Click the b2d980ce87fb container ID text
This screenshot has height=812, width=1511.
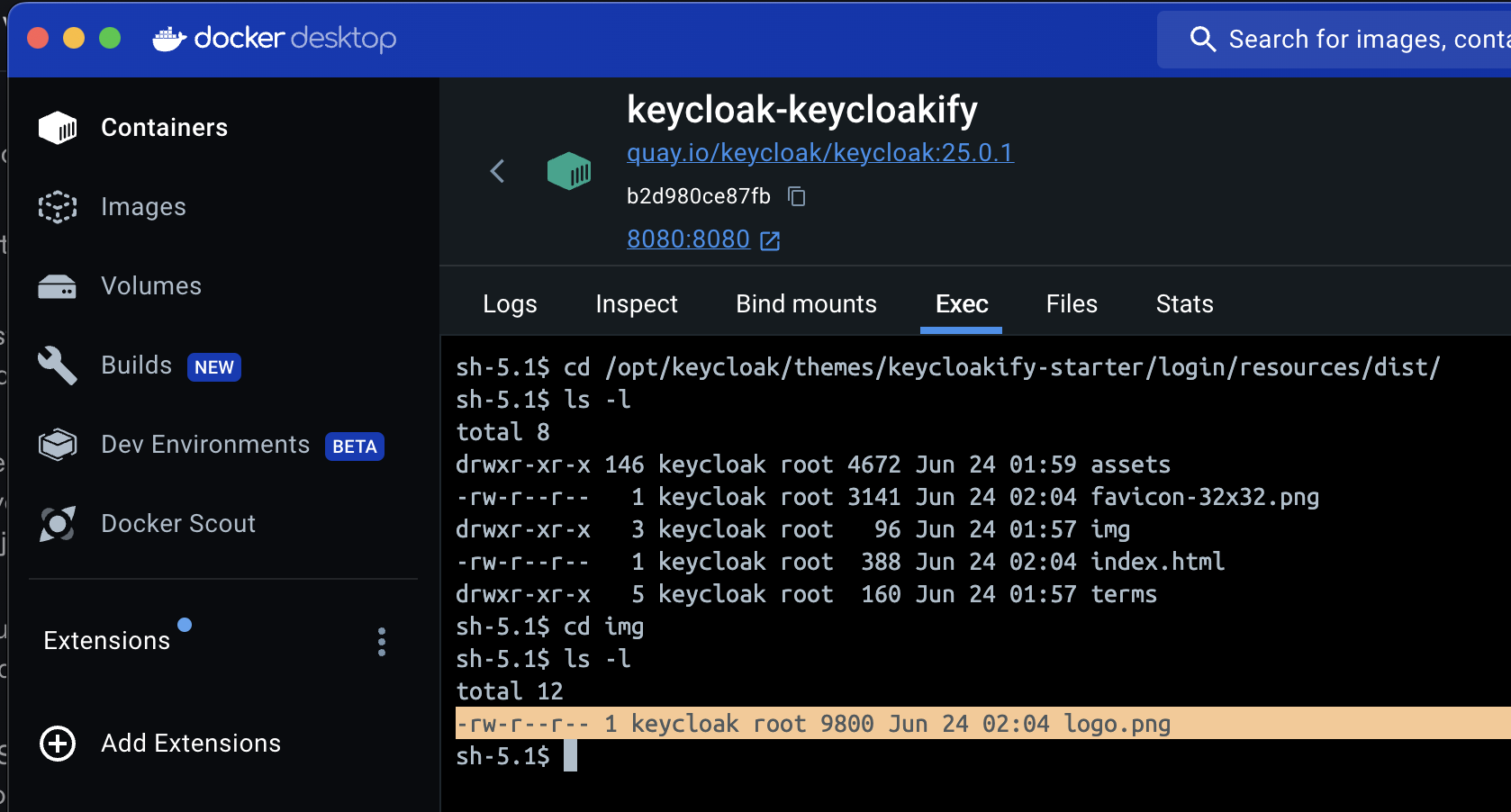pyautogui.click(x=699, y=196)
